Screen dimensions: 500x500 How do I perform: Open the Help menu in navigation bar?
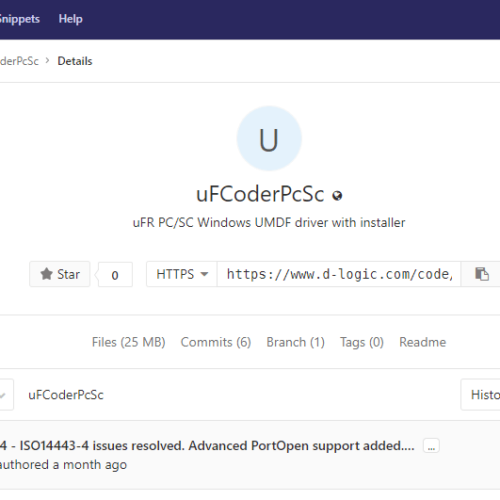70,19
